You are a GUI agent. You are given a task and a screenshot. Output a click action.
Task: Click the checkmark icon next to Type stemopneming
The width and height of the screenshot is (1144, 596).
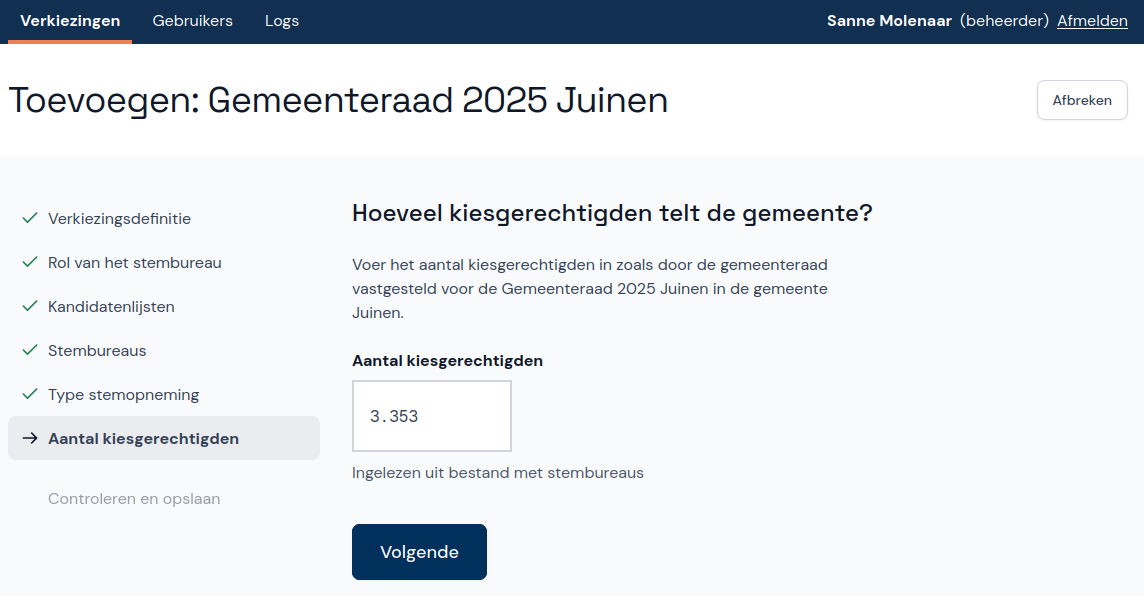[30, 394]
